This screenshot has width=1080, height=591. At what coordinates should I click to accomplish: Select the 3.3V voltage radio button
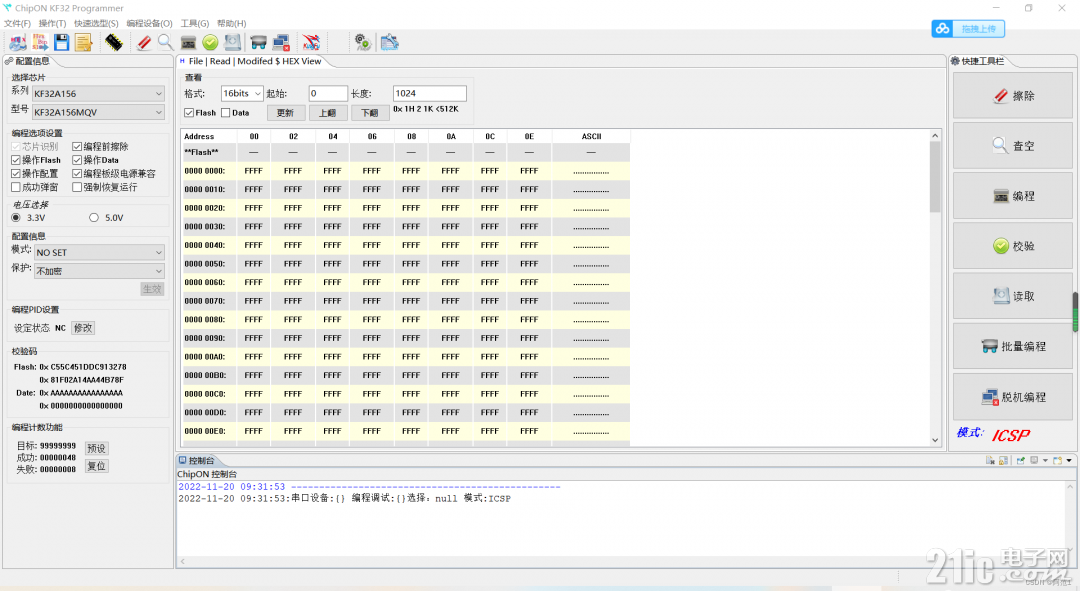click(x=16, y=218)
